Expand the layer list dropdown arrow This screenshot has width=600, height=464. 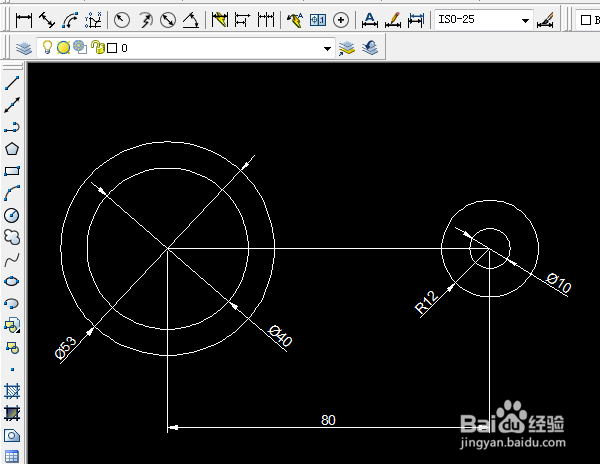(x=327, y=49)
